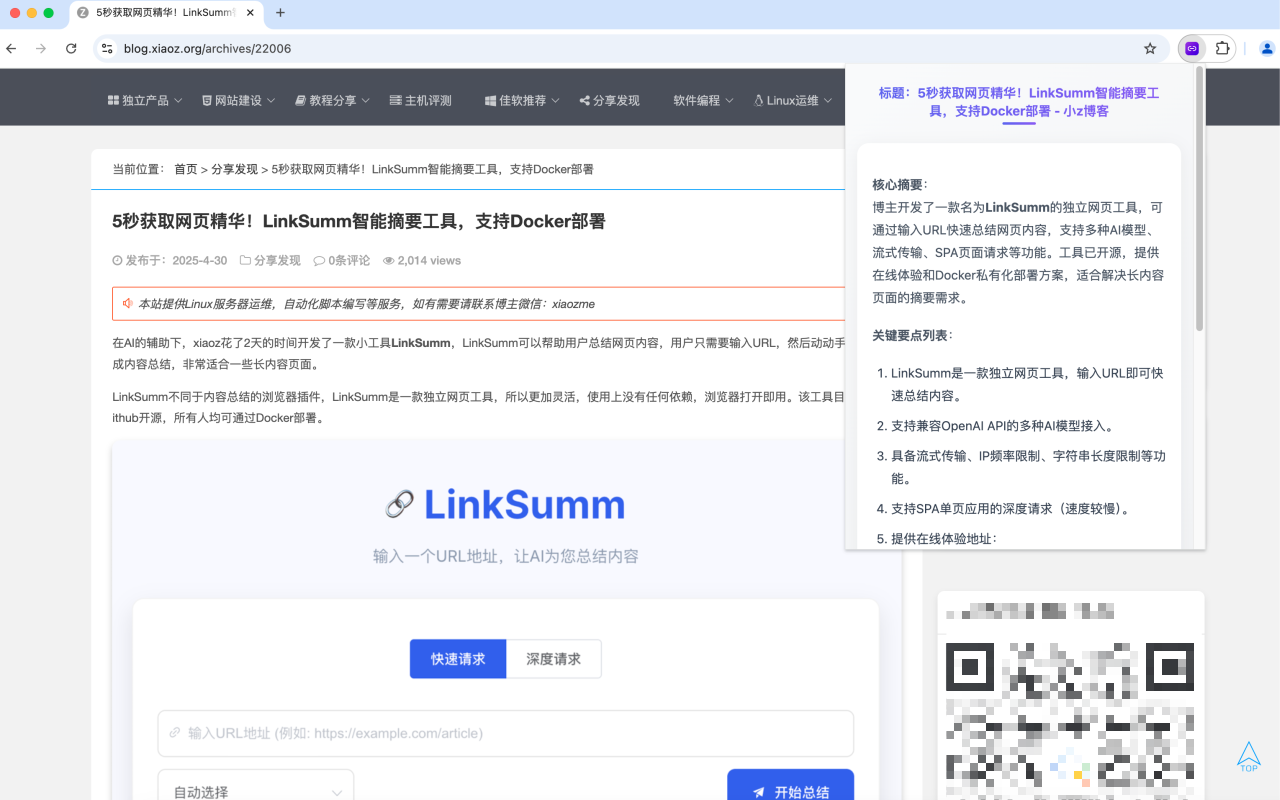This screenshot has height=800, width=1280.
Task: Expand the 教程分享 dropdown chevron
Action: pyautogui.click(x=366, y=101)
